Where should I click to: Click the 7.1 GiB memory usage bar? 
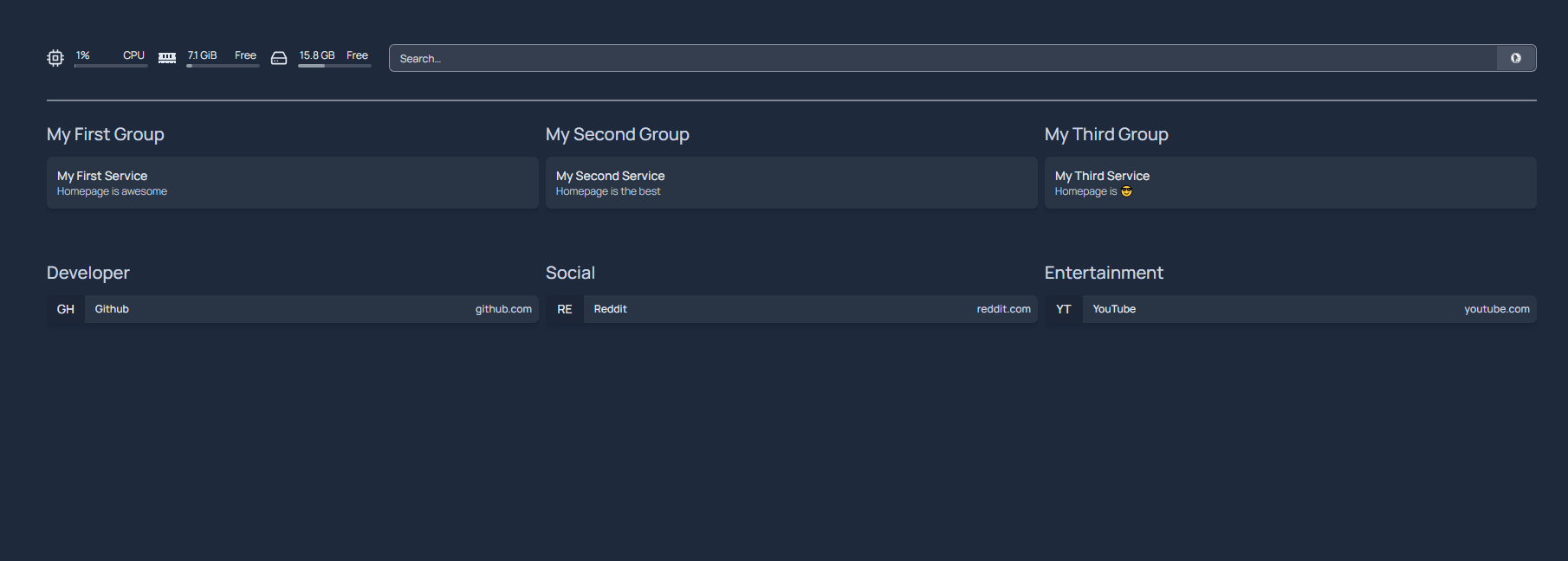tap(223, 66)
